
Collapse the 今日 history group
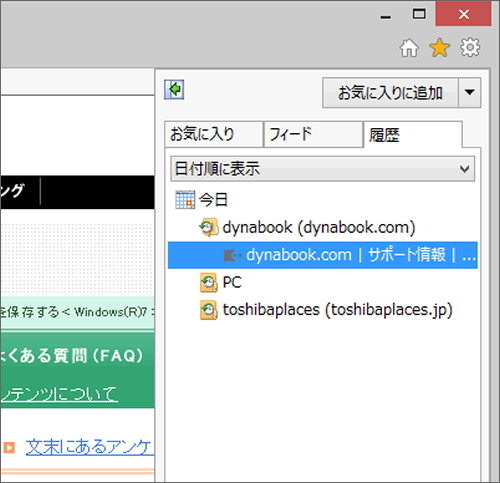click(213, 200)
